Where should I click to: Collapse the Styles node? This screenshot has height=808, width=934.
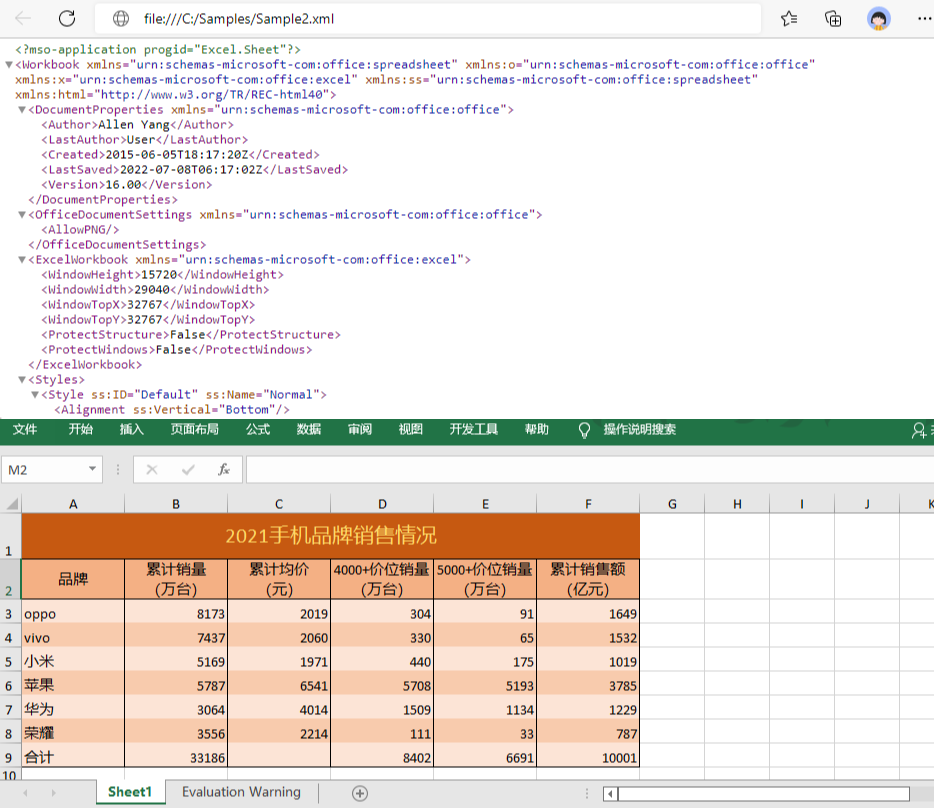click(x=22, y=380)
